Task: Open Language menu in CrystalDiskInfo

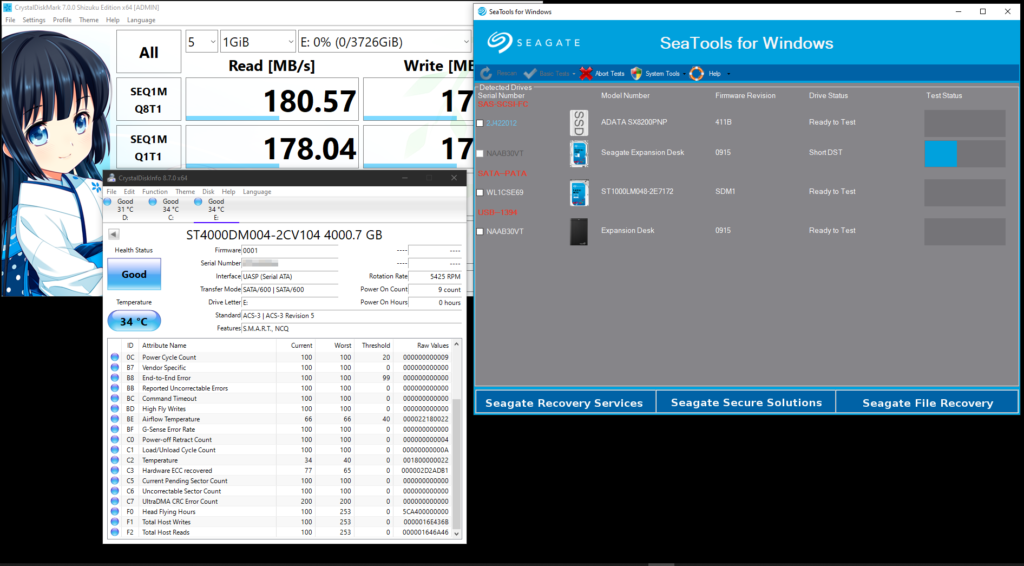Action: [x=257, y=192]
